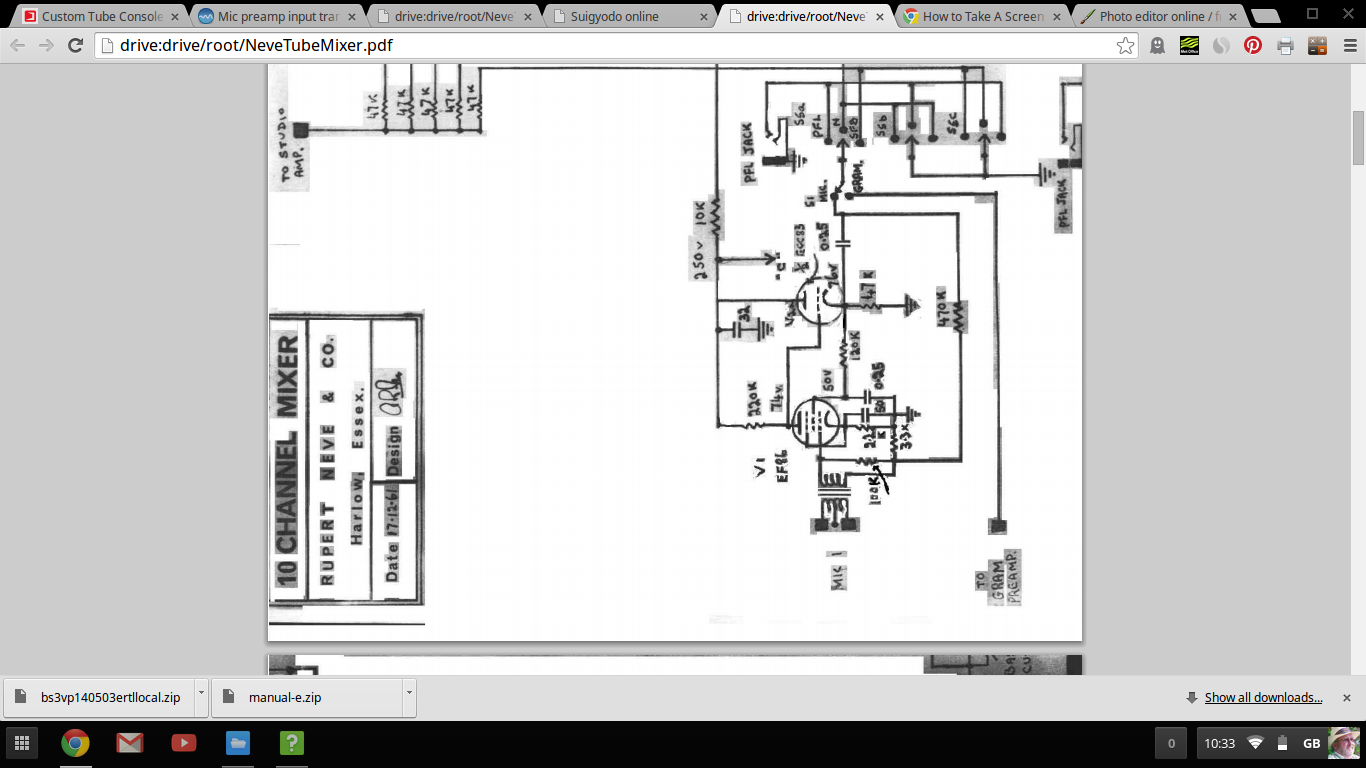The height and width of the screenshot is (768, 1366).
Task: Select the inactive drive:drive/root/Neve tab
Action: [452, 17]
